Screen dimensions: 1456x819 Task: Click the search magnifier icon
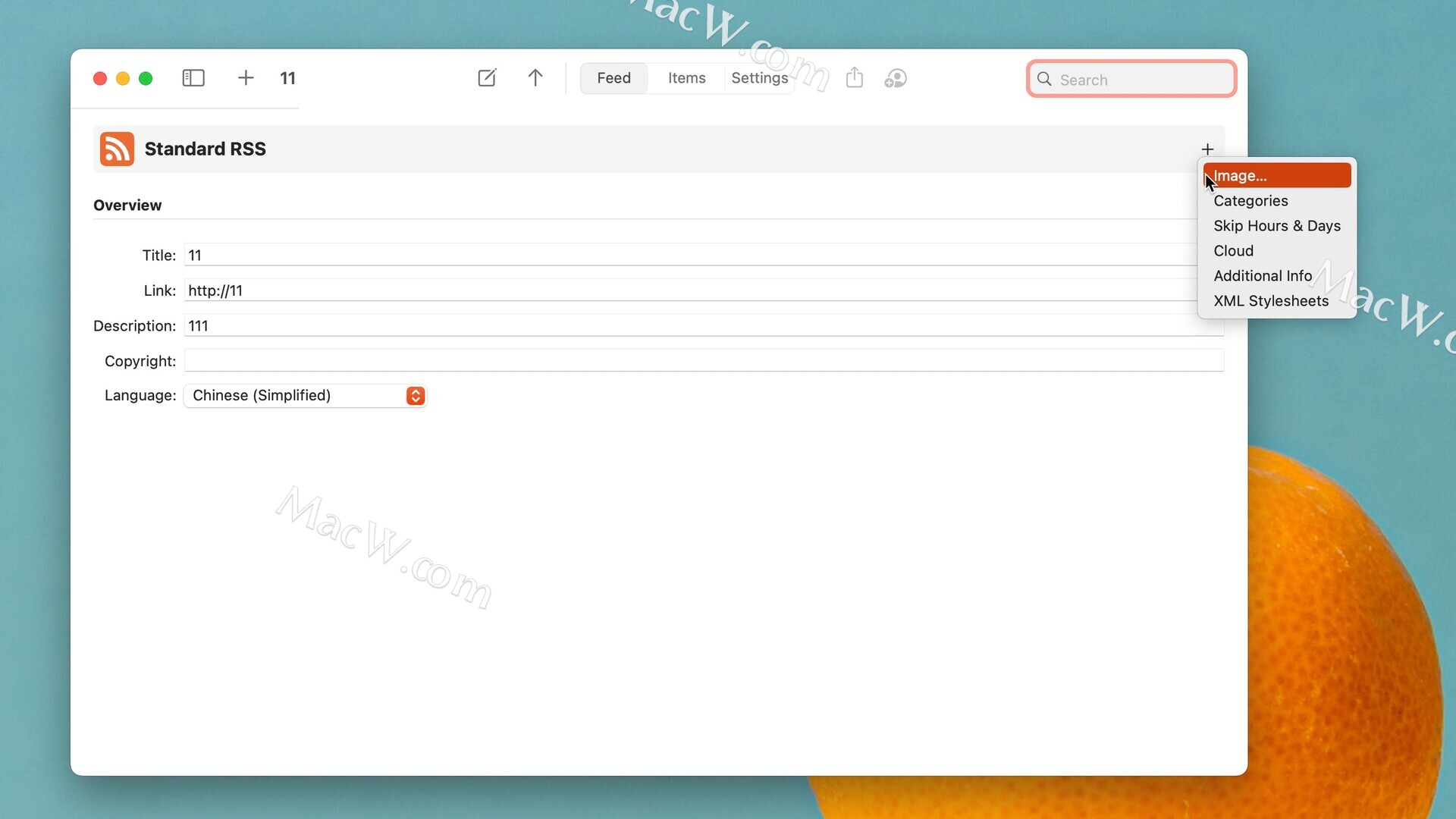(x=1044, y=79)
